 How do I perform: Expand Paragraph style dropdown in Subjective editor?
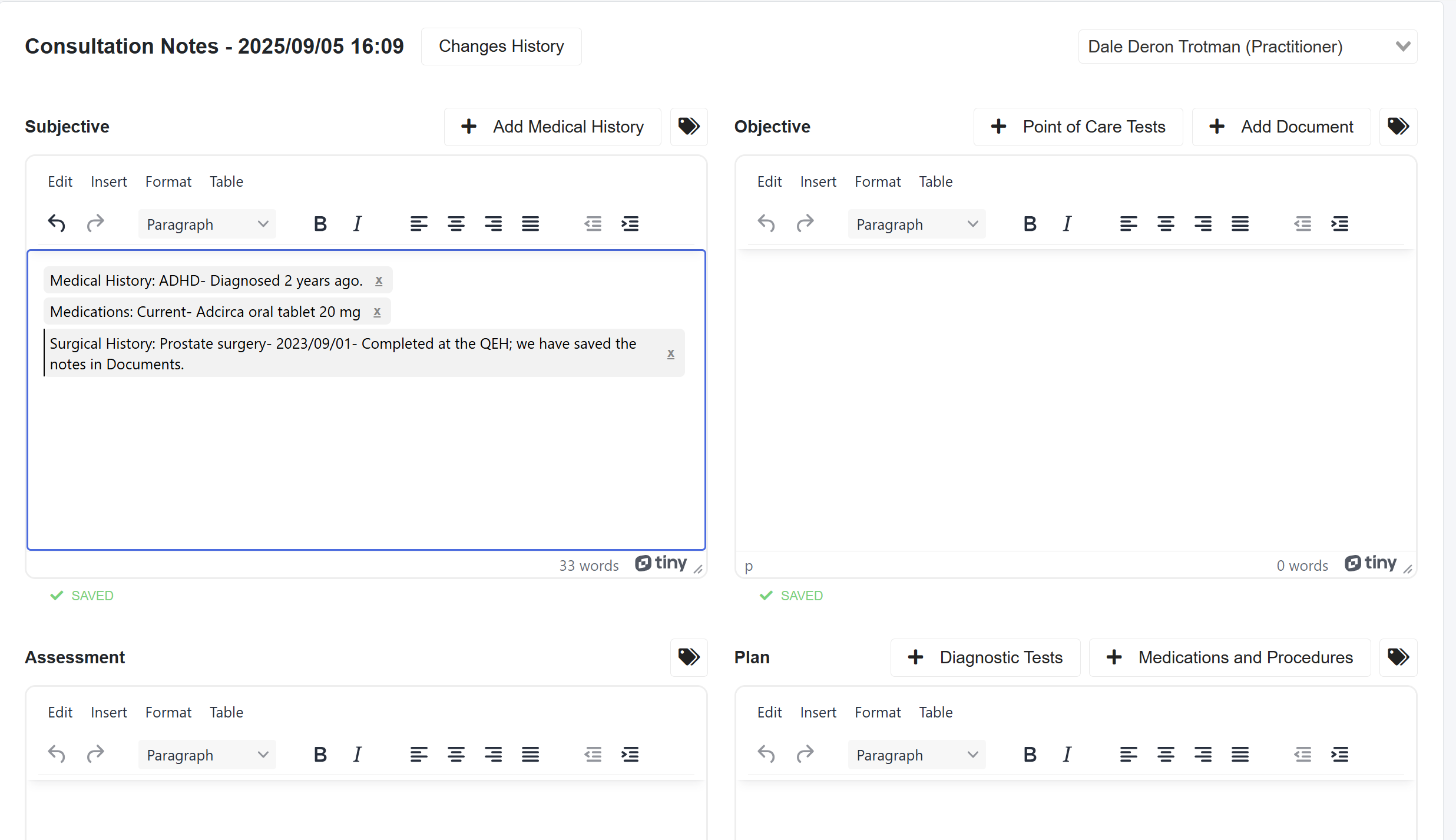[x=207, y=224]
